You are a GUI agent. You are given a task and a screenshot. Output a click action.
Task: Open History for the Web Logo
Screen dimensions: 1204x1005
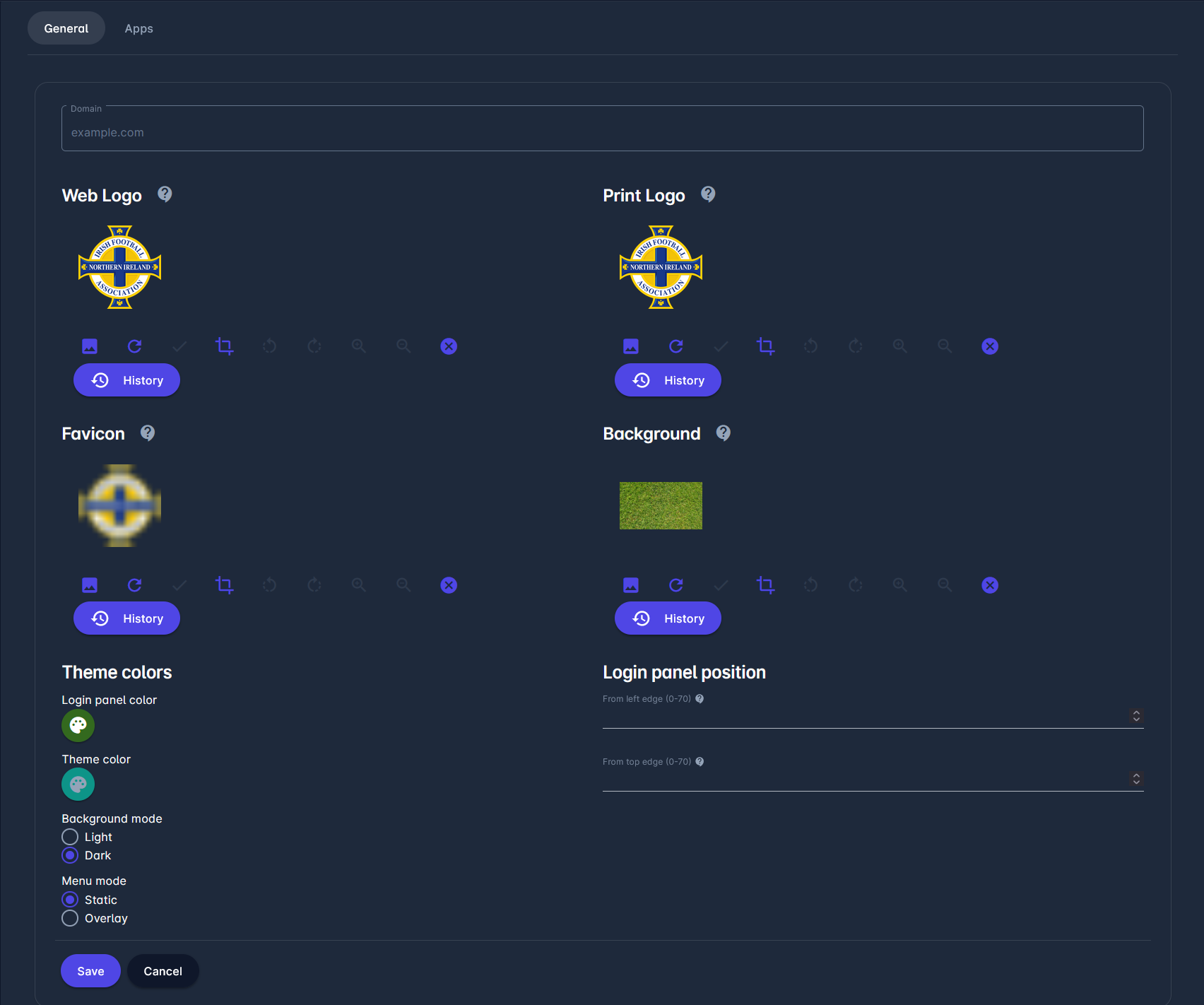point(126,380)
